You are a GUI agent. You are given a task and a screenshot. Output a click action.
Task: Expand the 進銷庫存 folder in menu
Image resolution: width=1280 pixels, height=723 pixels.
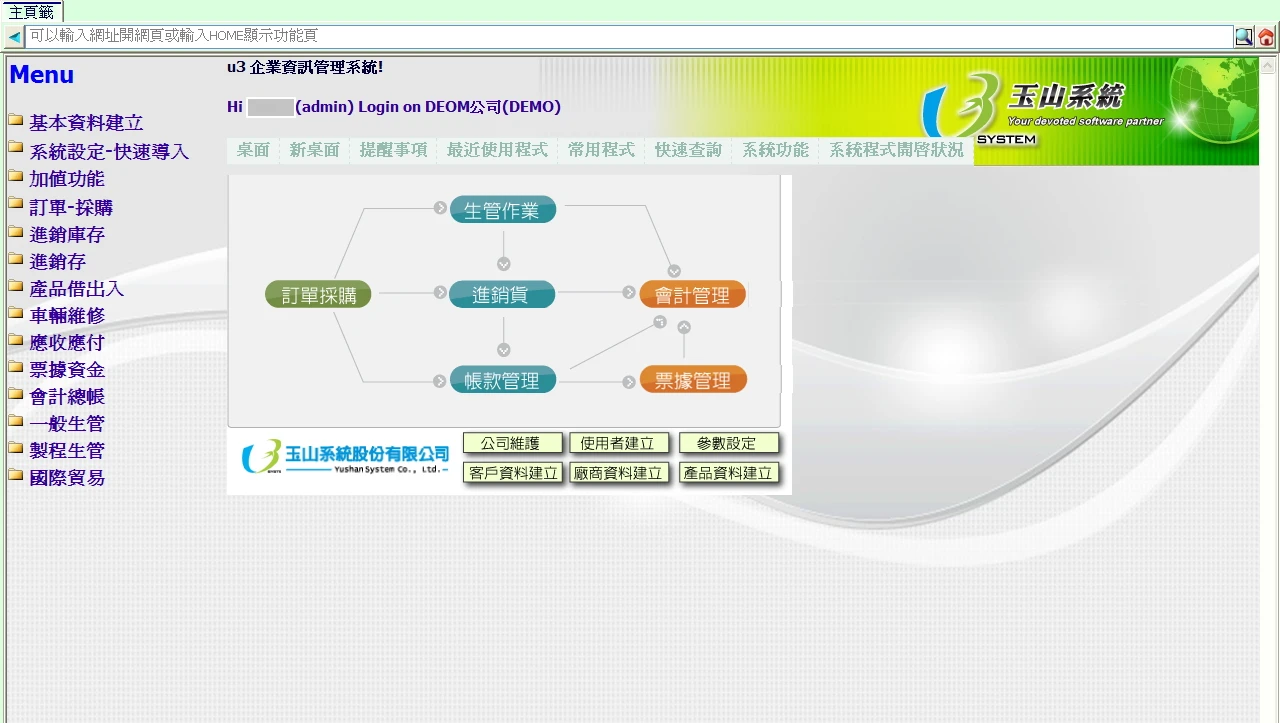67,235
